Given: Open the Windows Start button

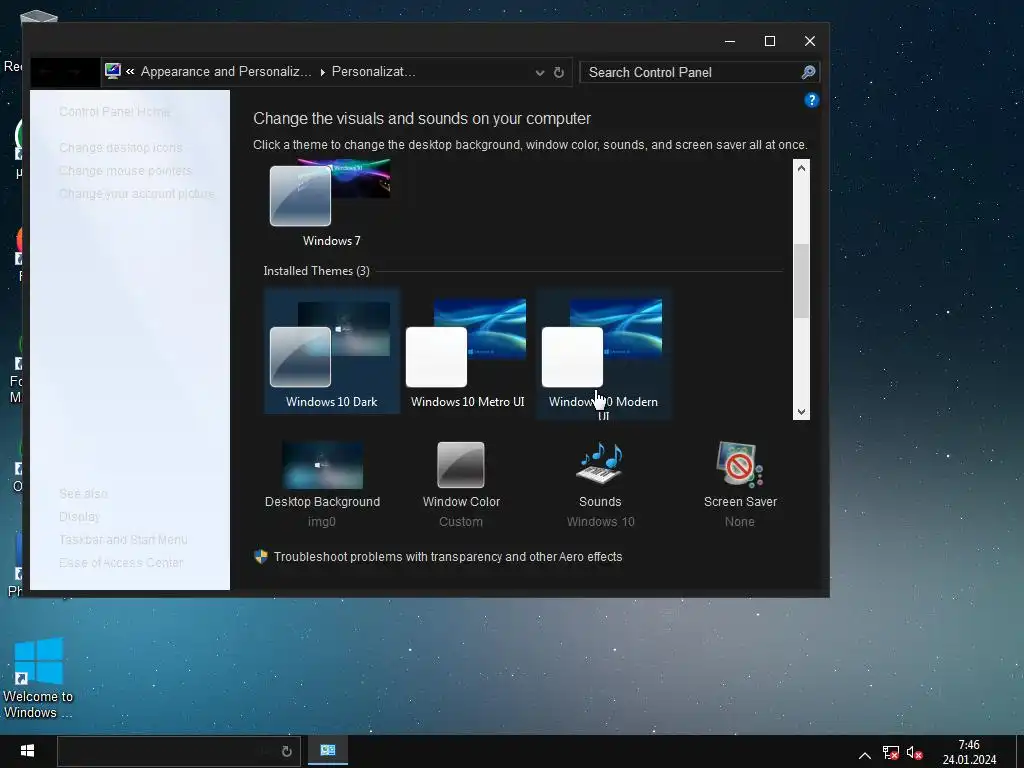Looking at the screenshot, I should tap(27, 751).
